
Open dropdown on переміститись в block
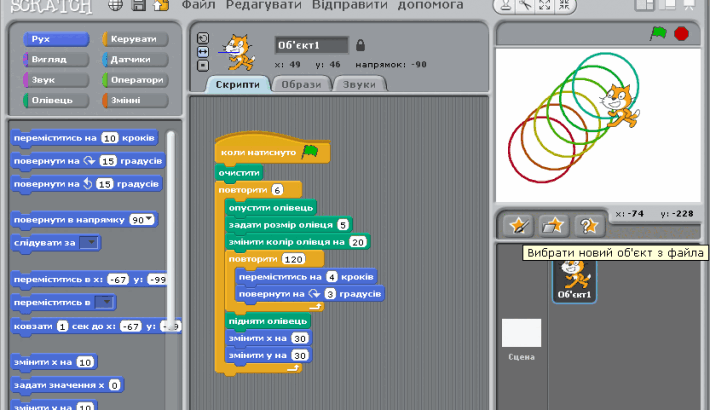point(105,302)
